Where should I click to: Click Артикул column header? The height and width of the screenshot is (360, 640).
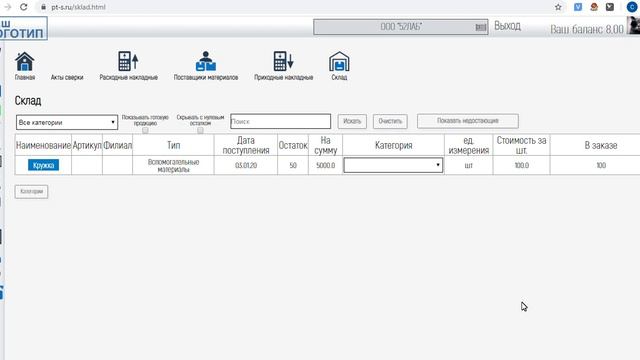click(87, 145)
